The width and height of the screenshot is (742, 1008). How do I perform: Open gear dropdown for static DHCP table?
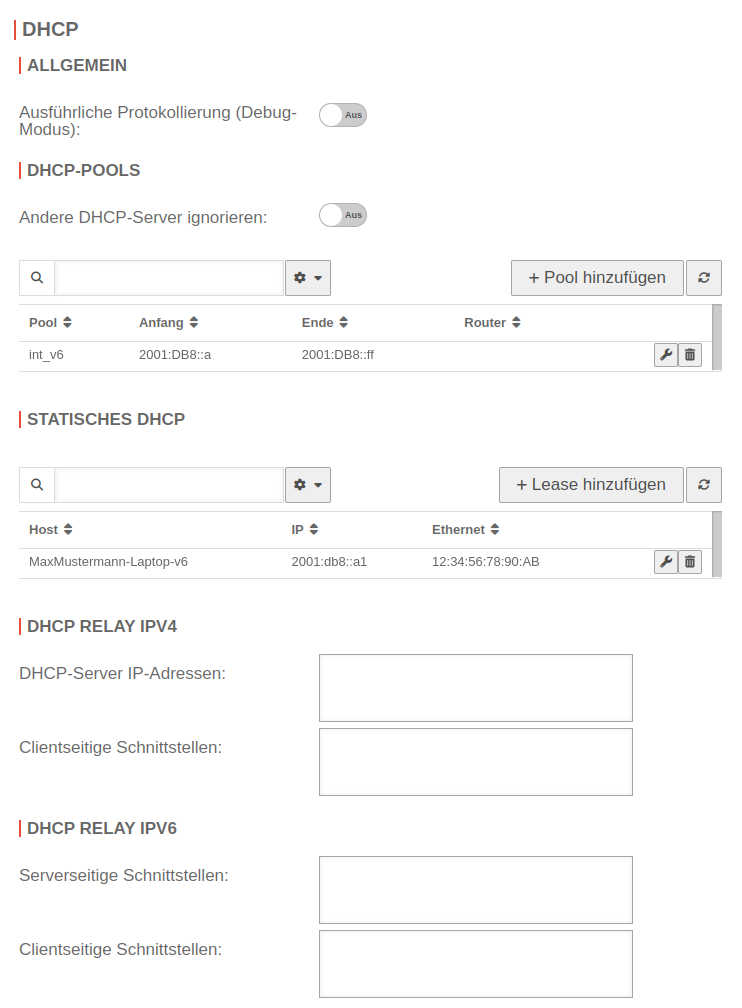pos(307,485)
